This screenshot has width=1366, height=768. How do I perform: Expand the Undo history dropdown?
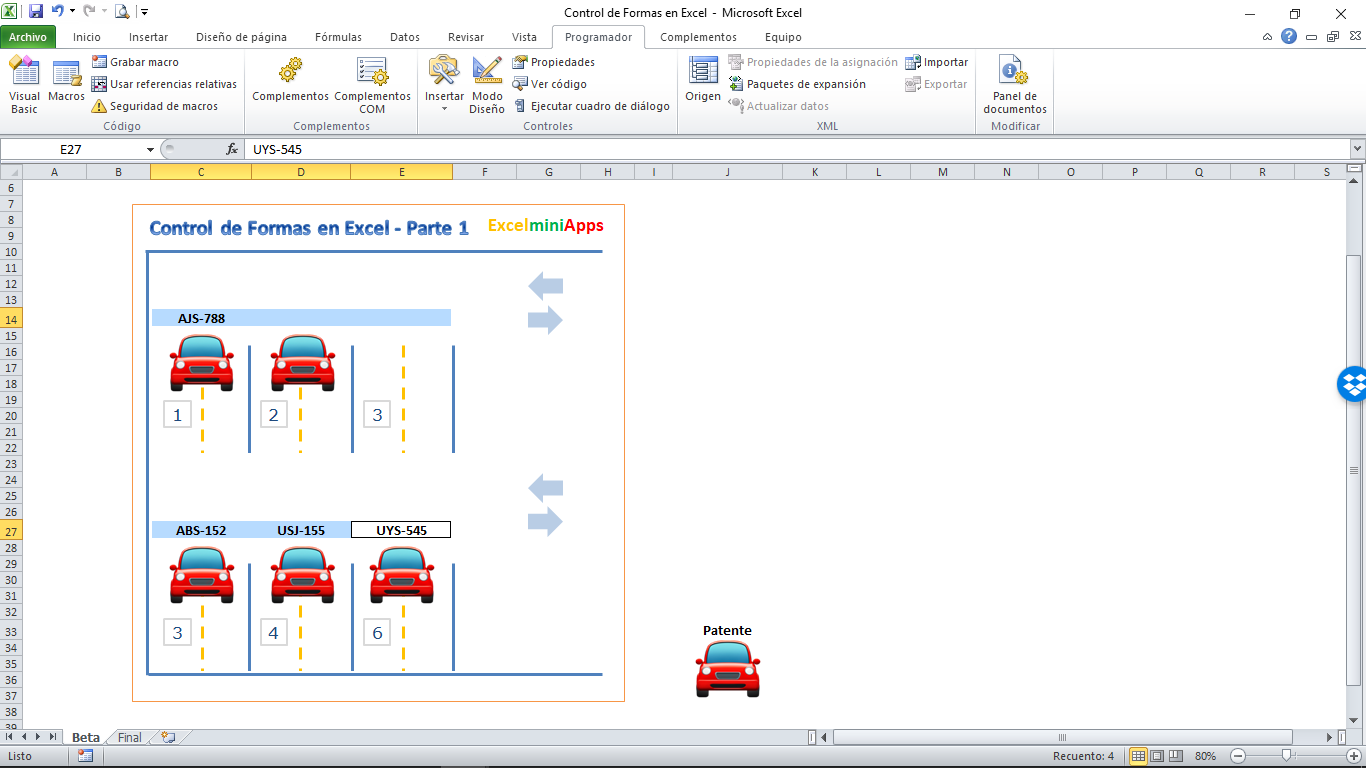click(x=72, y=9)
